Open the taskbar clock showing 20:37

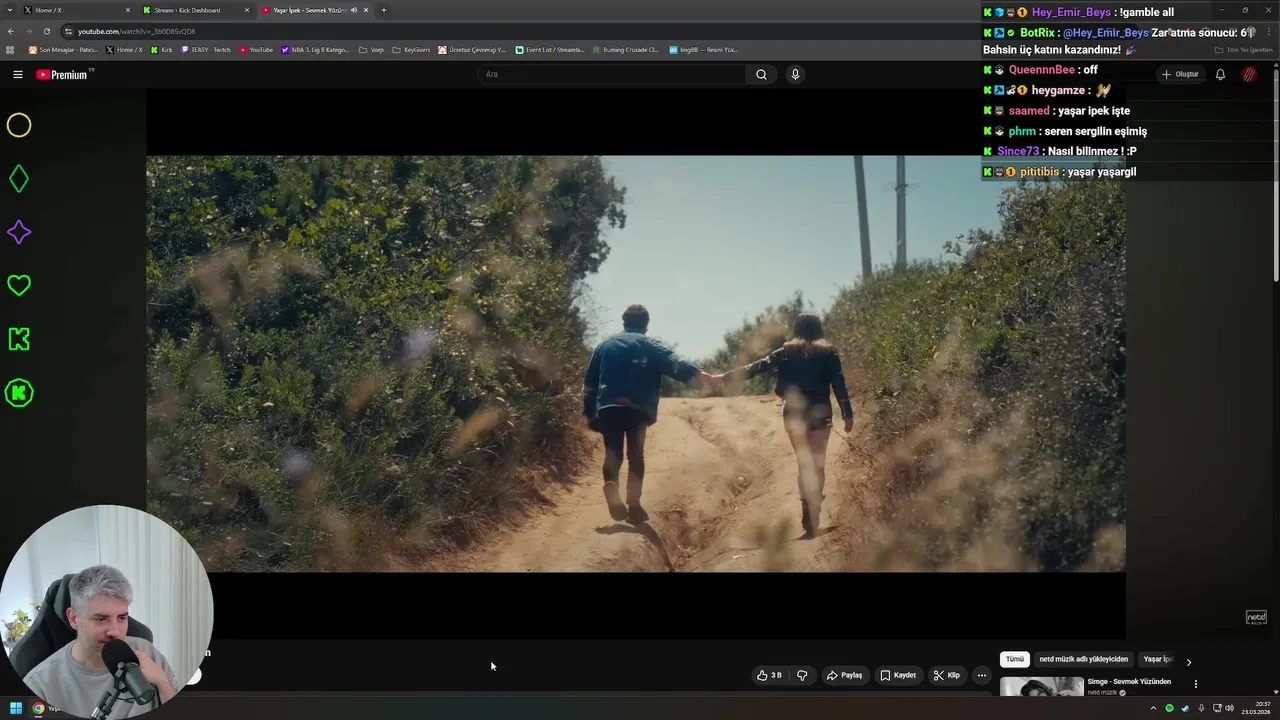click(x=1255, y=708)
